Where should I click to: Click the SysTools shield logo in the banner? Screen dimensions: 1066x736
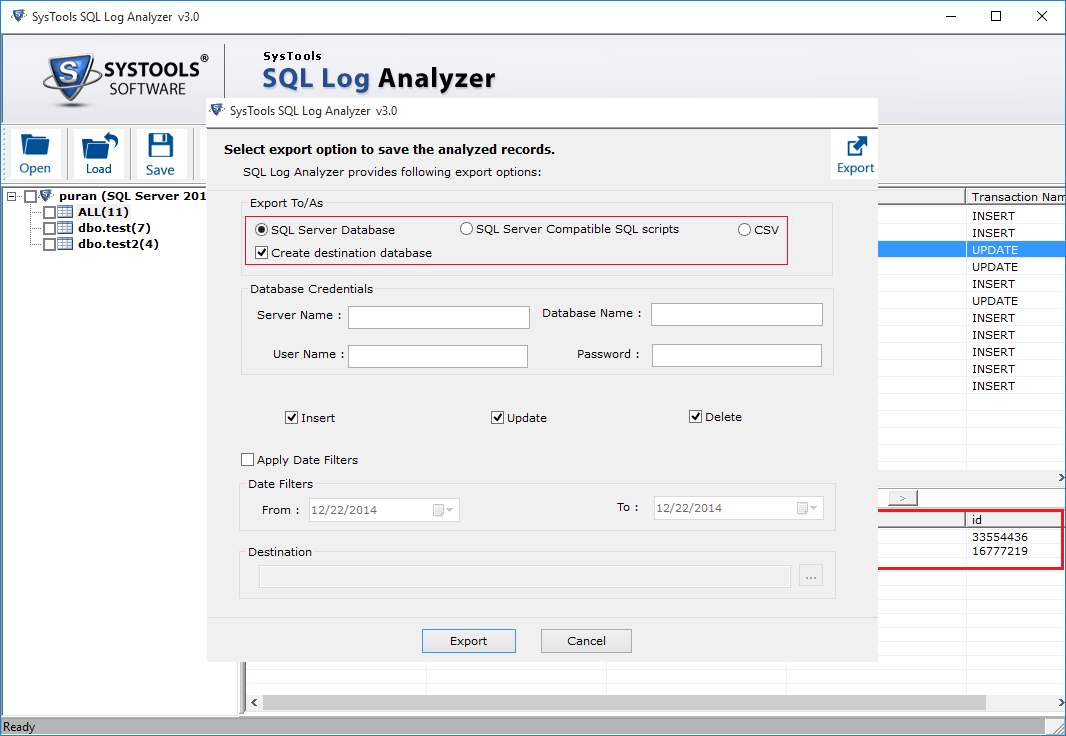coord(69,78)
